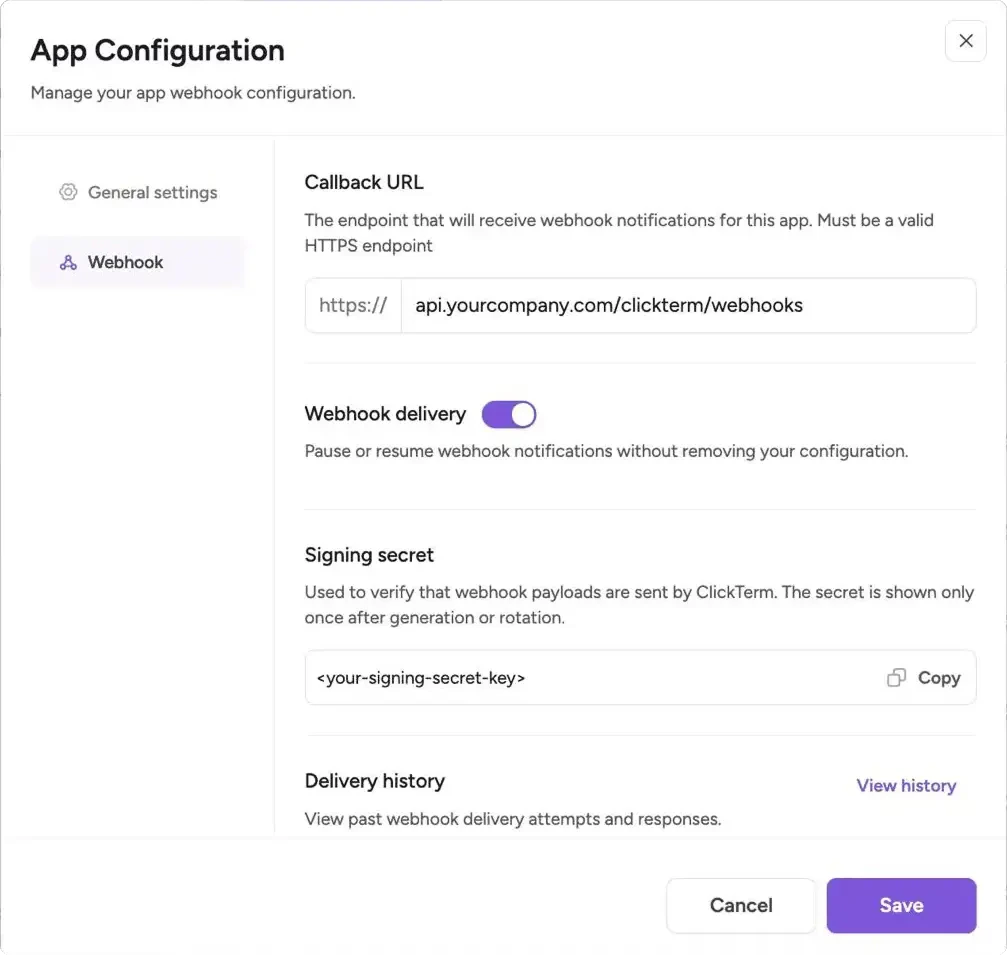Click the https:// prefix segment

[x=352, y=305]
